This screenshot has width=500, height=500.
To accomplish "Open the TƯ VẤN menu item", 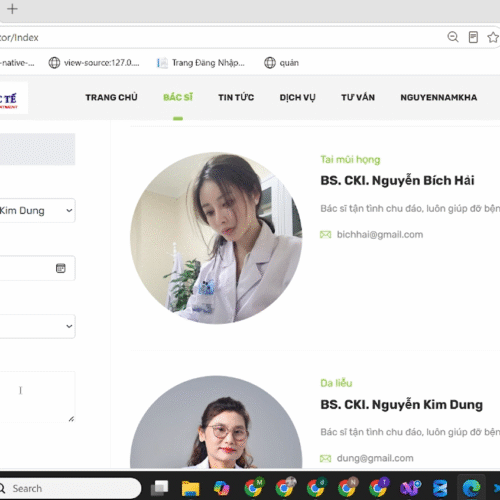I will [358, 97].
